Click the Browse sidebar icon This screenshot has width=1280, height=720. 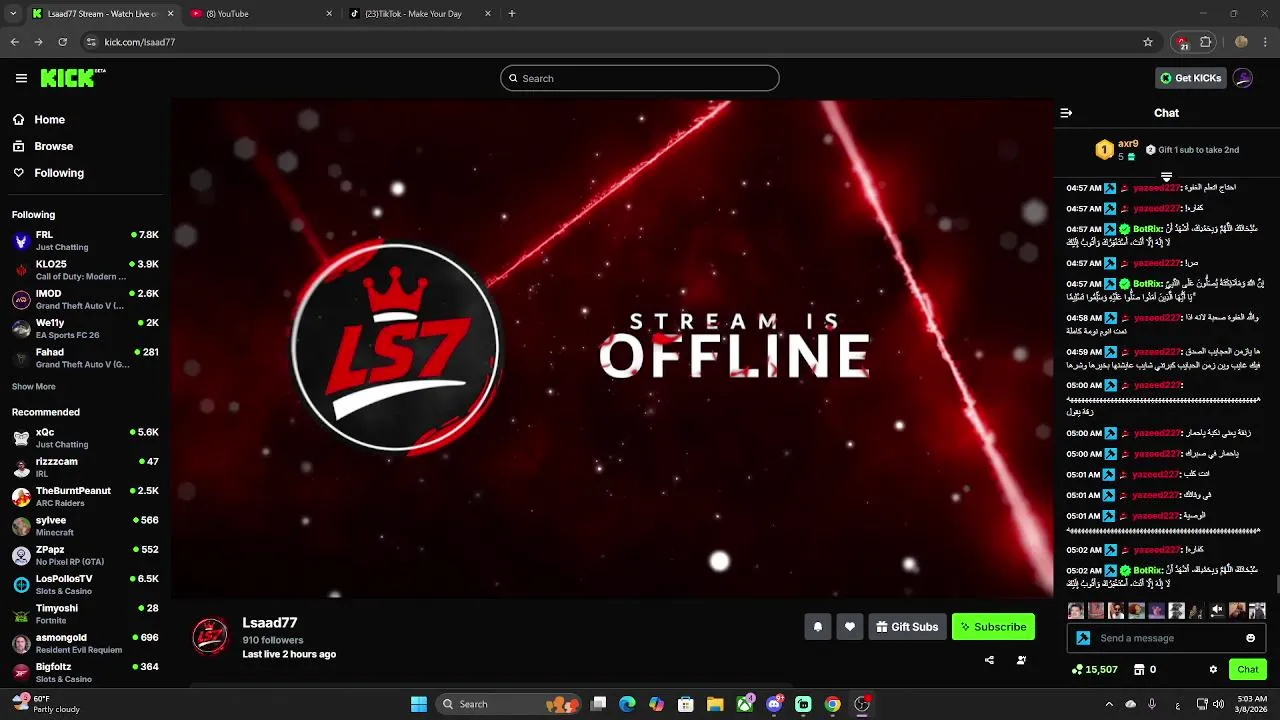[x=18, y=146]
